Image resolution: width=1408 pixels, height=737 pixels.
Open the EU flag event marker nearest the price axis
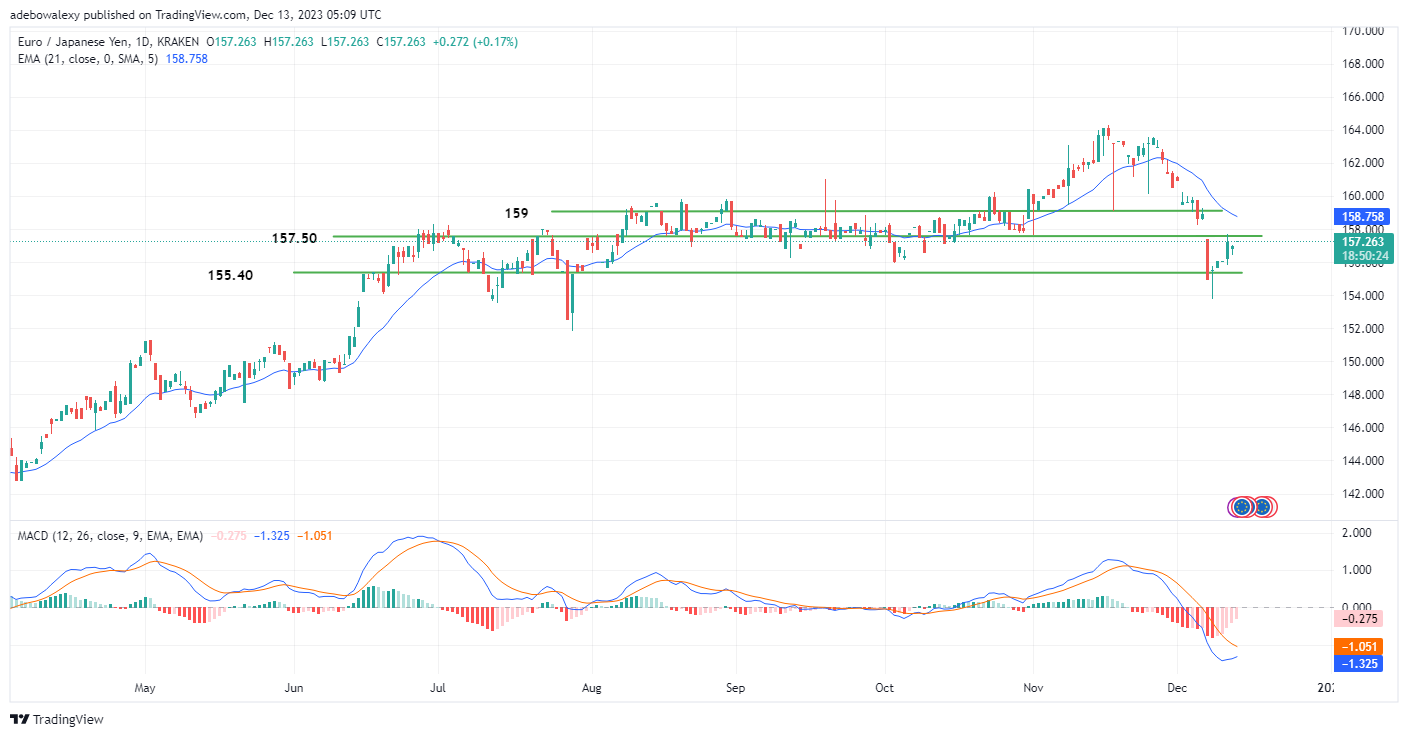click(1263, 507)
